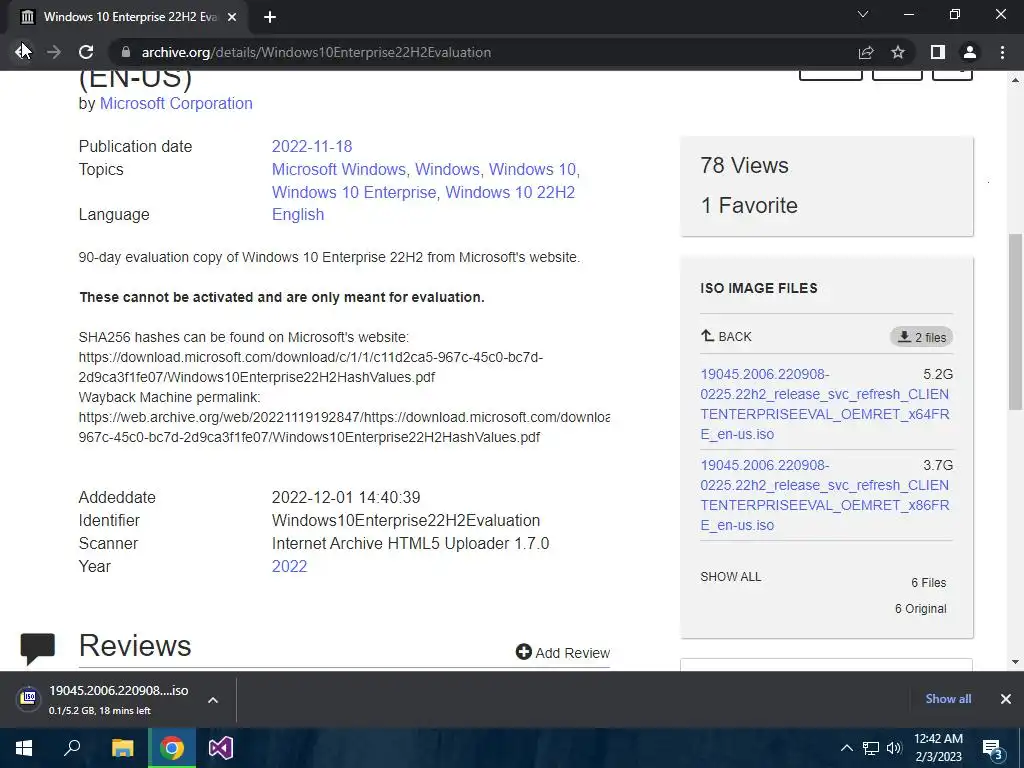Viewport: 1024px width, 768px height.
Task: Click the page vertical scrollbar thumb
Action: click(x=1015, y=321)
